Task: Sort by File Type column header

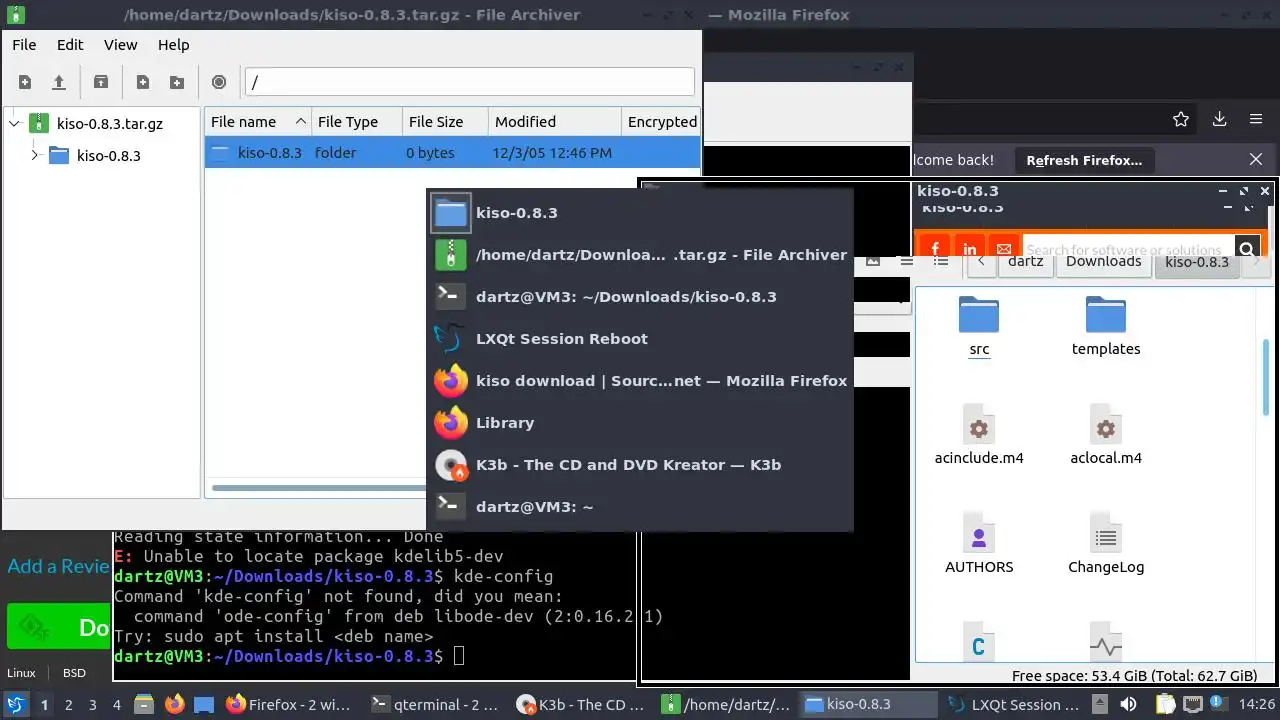Action: pos(357,122)
